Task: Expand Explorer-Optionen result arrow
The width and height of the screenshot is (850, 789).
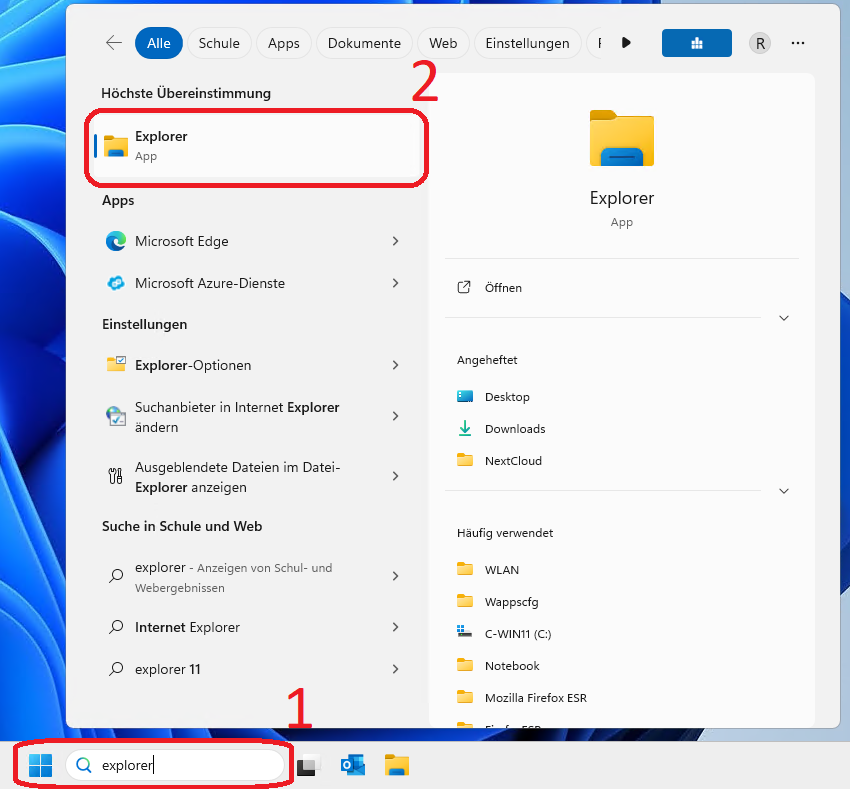Action: (x=396, y=365)
